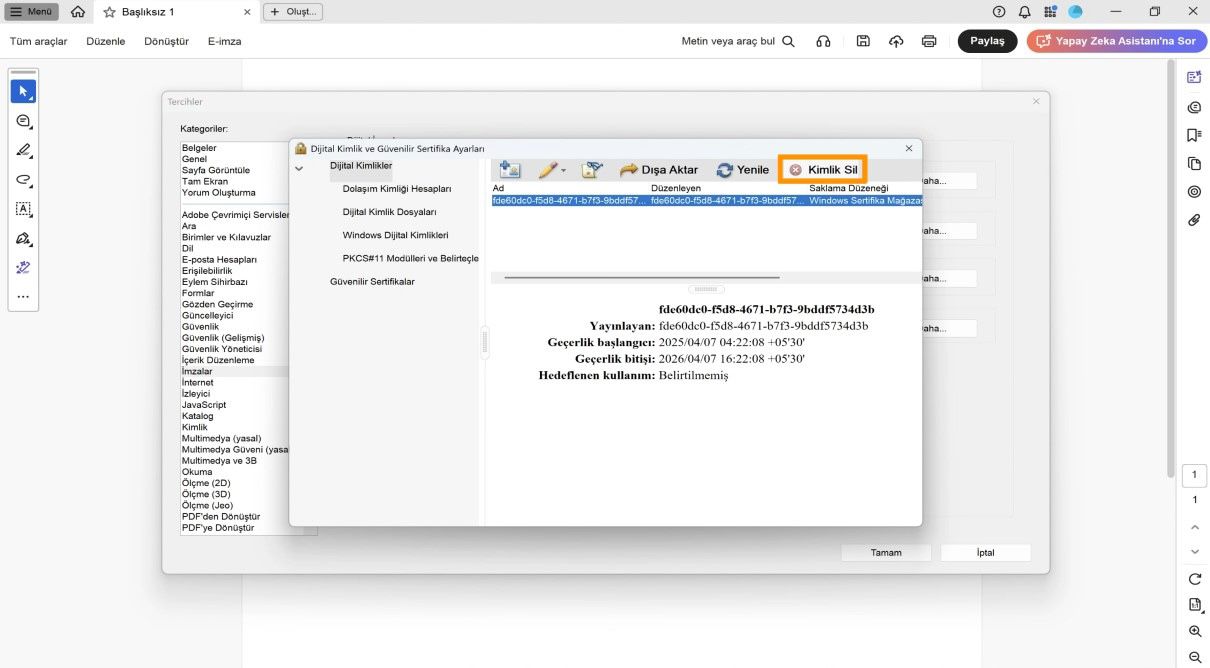Click the Saklama Düzeneği column header
Image resolution: width=1210 pixels, height=668 pixels.
(x=848, y=188)
